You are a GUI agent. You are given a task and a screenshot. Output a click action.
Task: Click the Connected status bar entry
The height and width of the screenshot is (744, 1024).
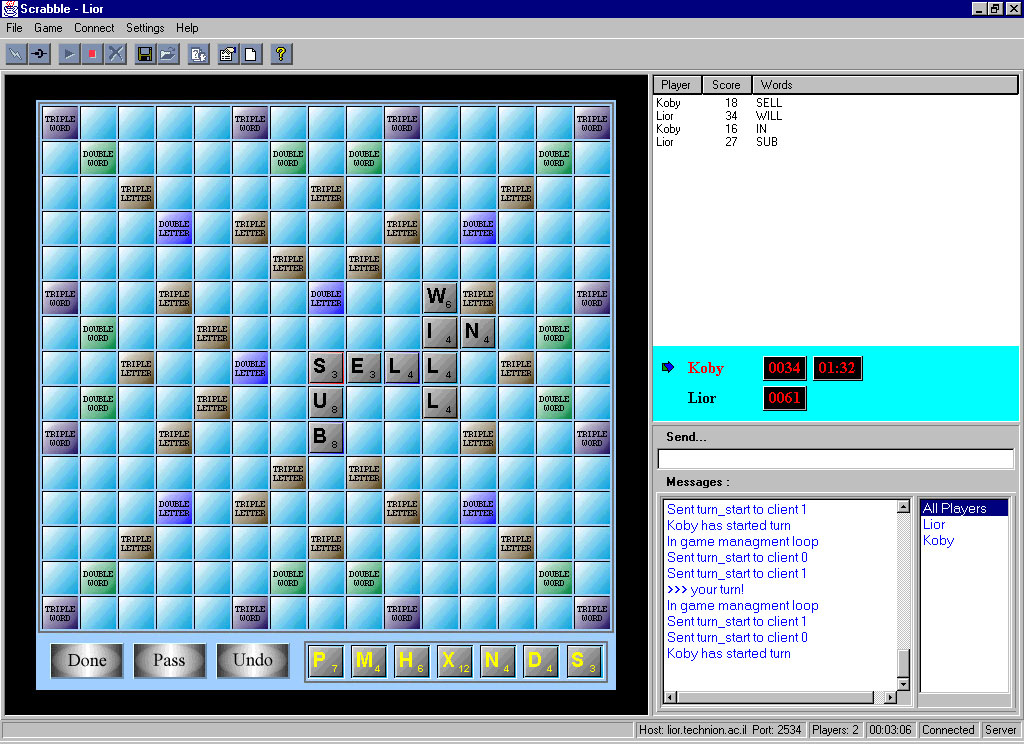[948, 730]
